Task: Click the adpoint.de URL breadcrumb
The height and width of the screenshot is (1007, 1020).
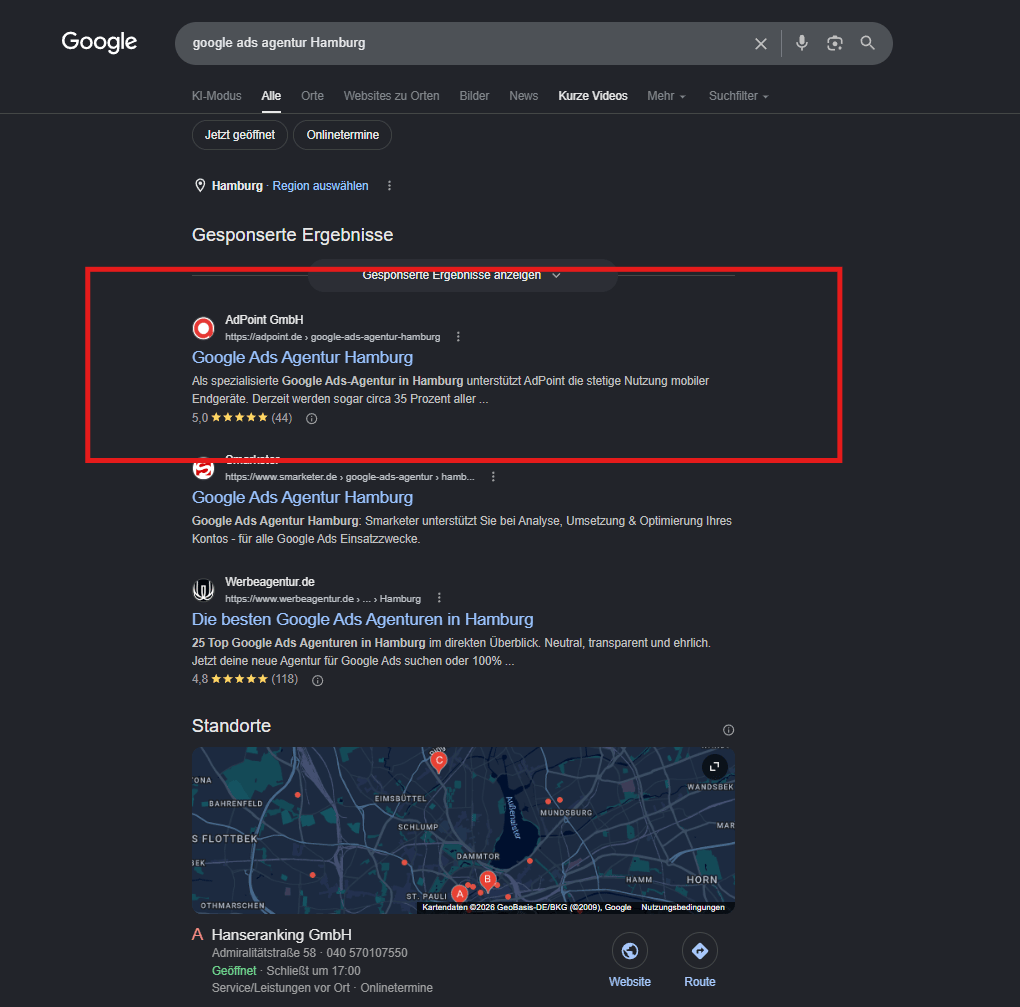Action: tap(332, 336)
